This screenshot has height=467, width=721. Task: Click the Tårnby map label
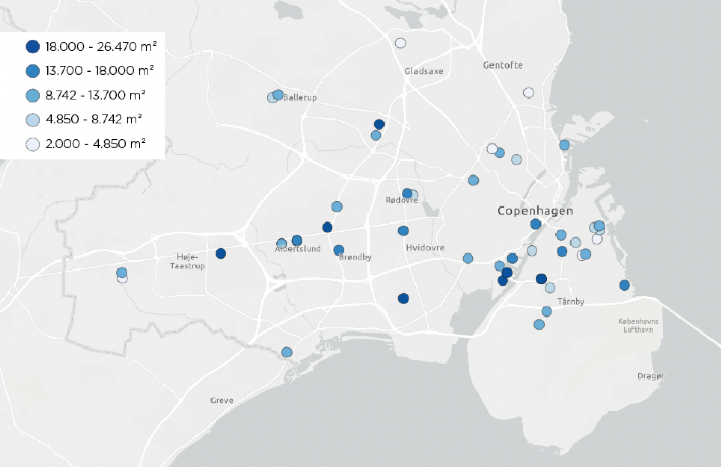571,302
